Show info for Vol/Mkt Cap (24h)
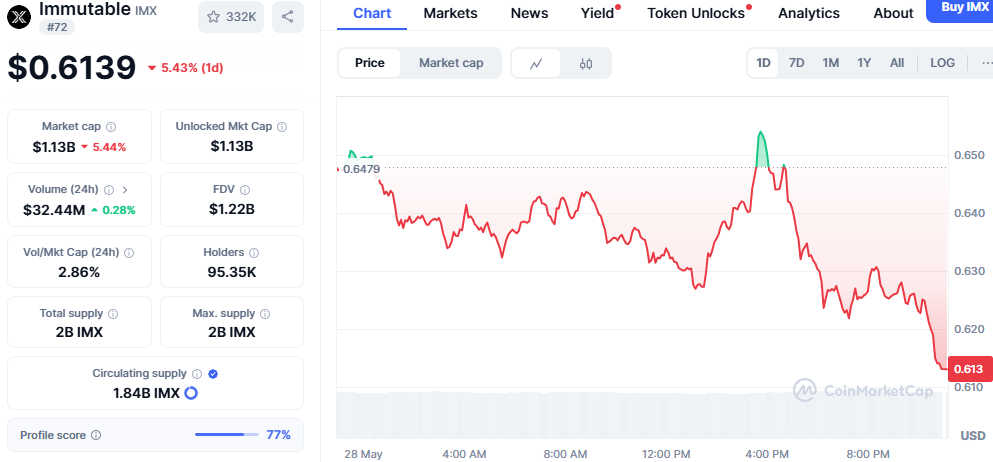 tap(129, 253)
